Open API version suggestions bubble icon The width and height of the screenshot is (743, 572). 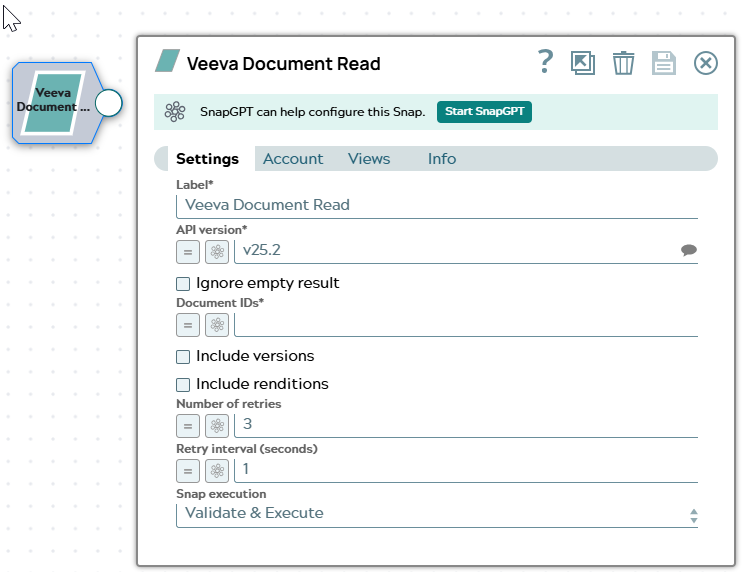(x=689, y=250)
